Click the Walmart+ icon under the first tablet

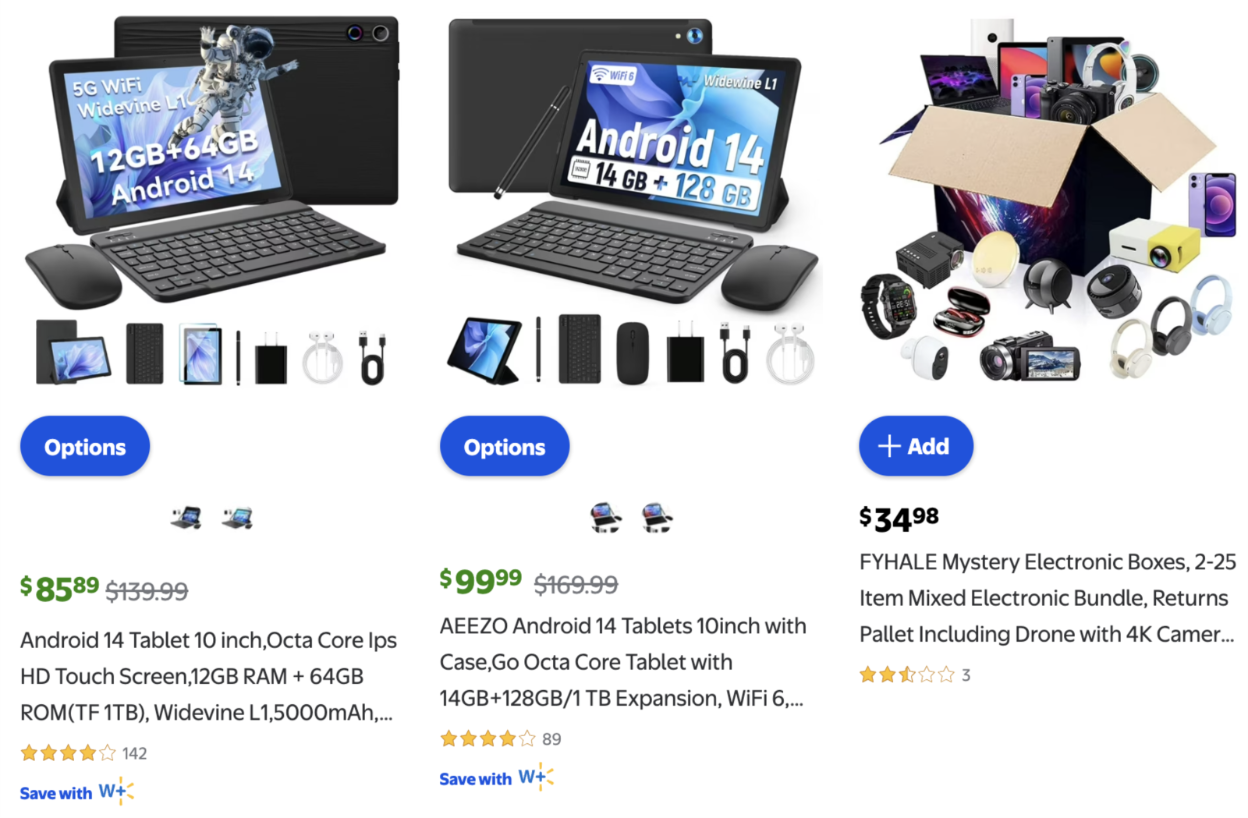point(116,792)
